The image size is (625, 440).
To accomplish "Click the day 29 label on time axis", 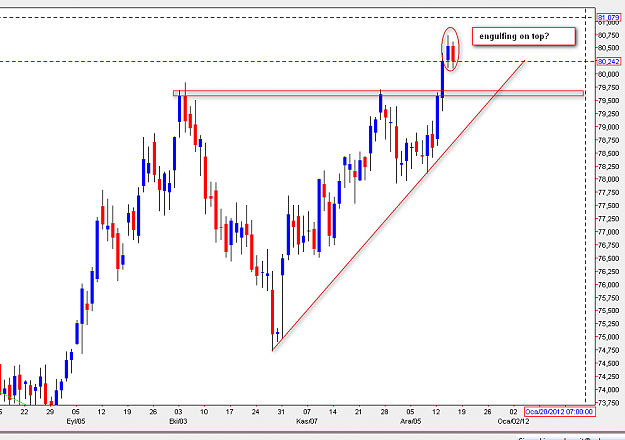I will tap(50, 412).
